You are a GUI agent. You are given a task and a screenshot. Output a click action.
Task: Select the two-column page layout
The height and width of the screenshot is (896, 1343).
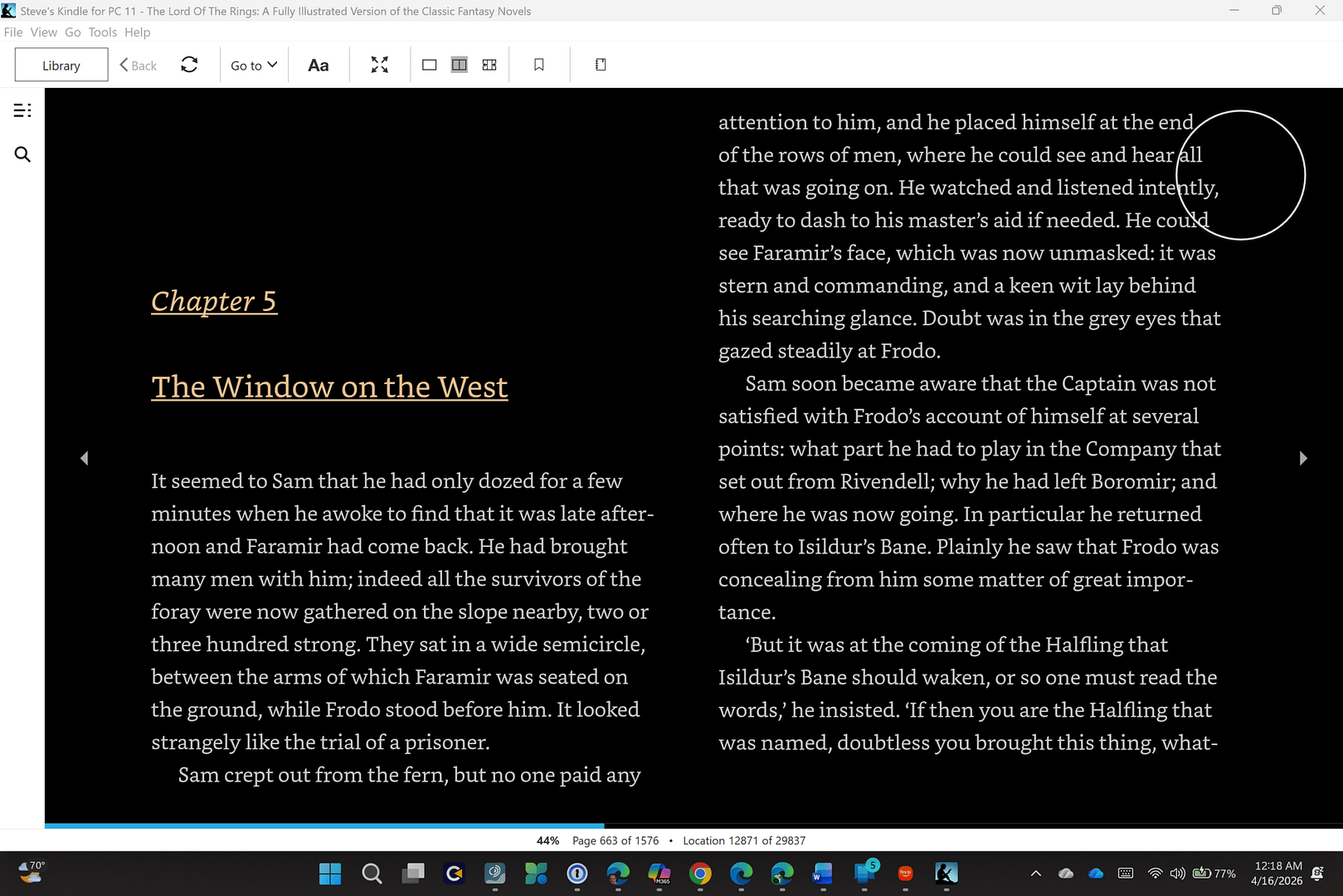tap(459, 65)
